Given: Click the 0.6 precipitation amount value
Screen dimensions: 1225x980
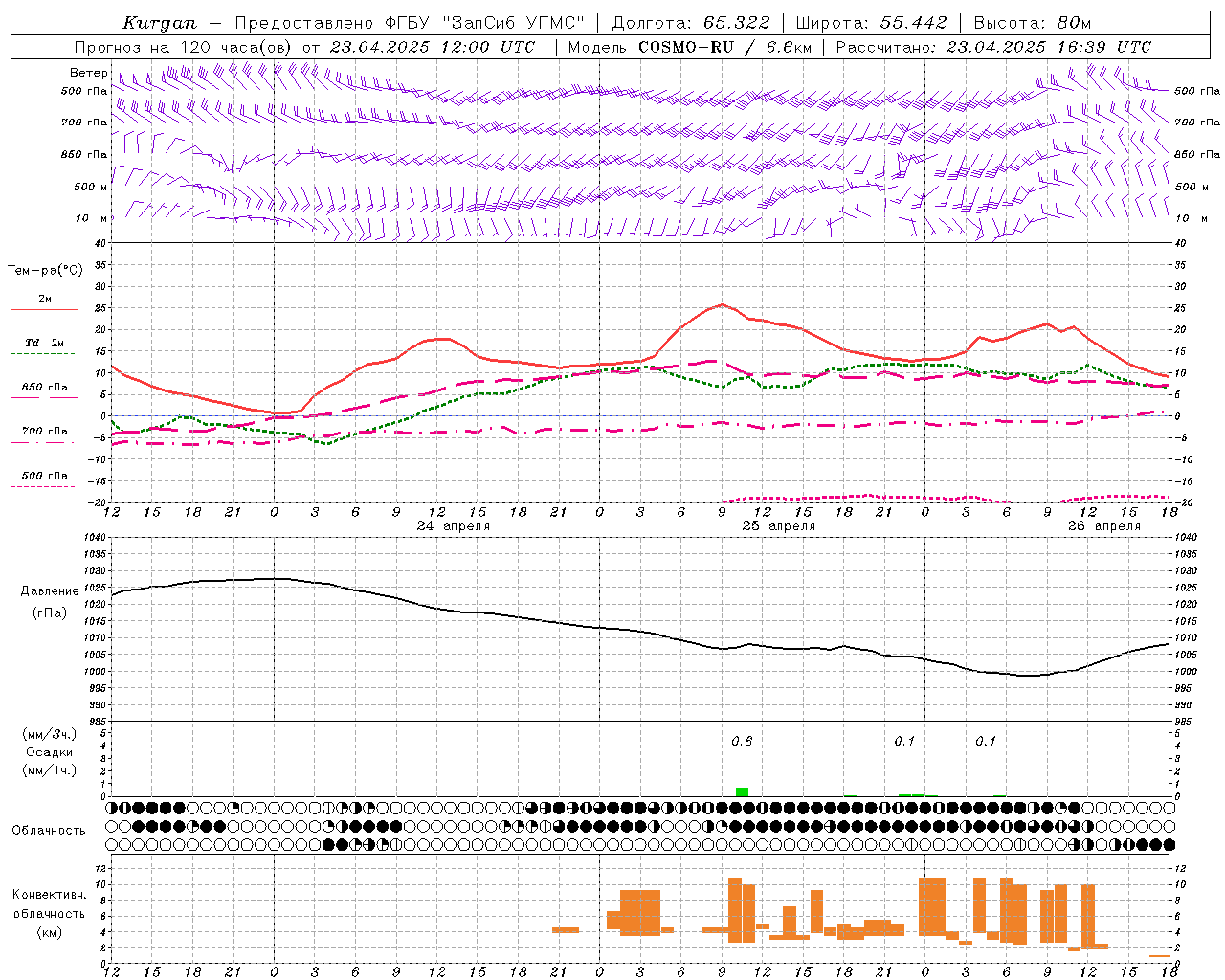Looking at the screenshot, I should coord(742,741).
